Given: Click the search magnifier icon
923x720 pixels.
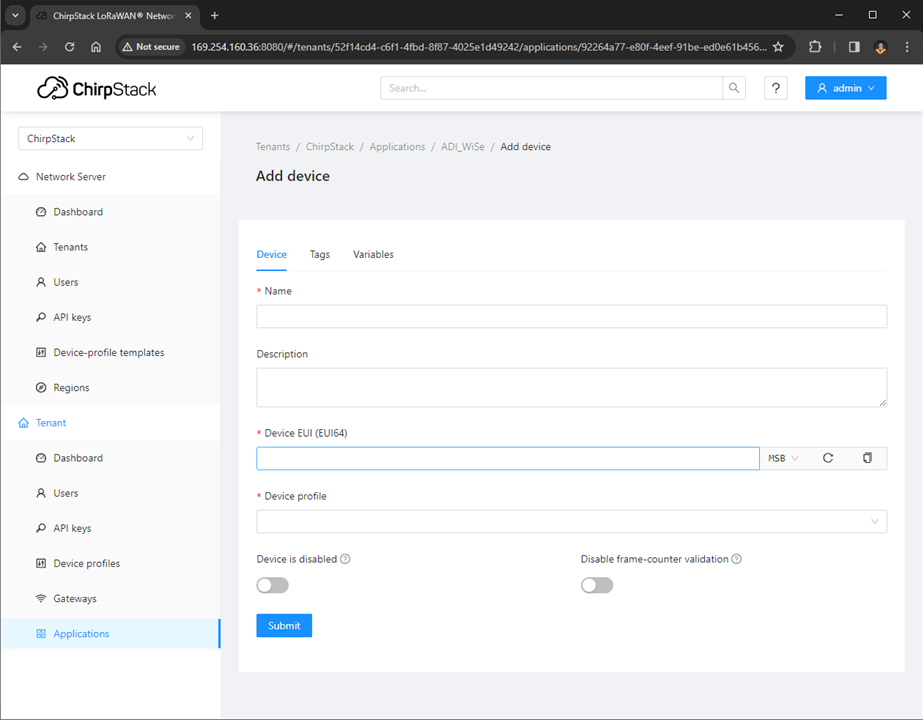Looking at the screenshot, I should pyautogui.click(x=734, y=88).
